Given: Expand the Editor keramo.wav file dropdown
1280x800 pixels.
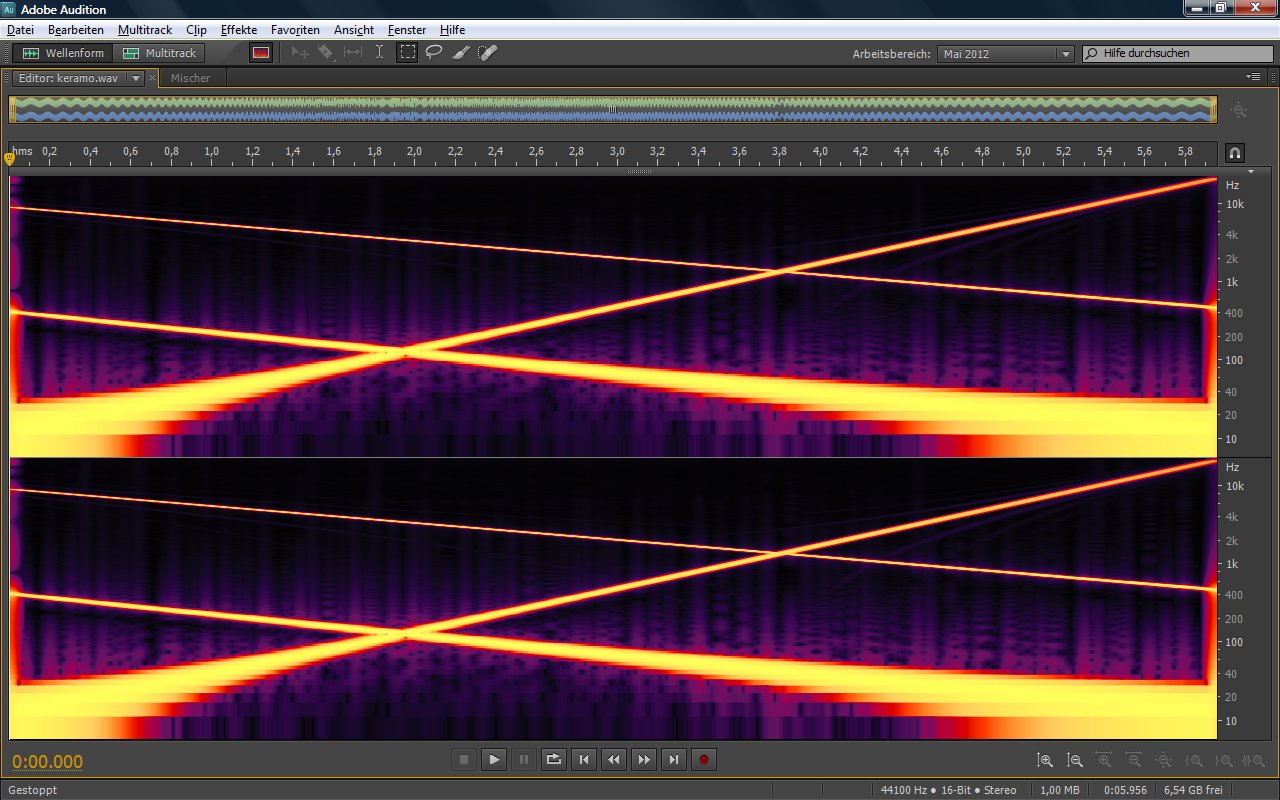Looking at the screenshot, I should click(x=136, y=78).
